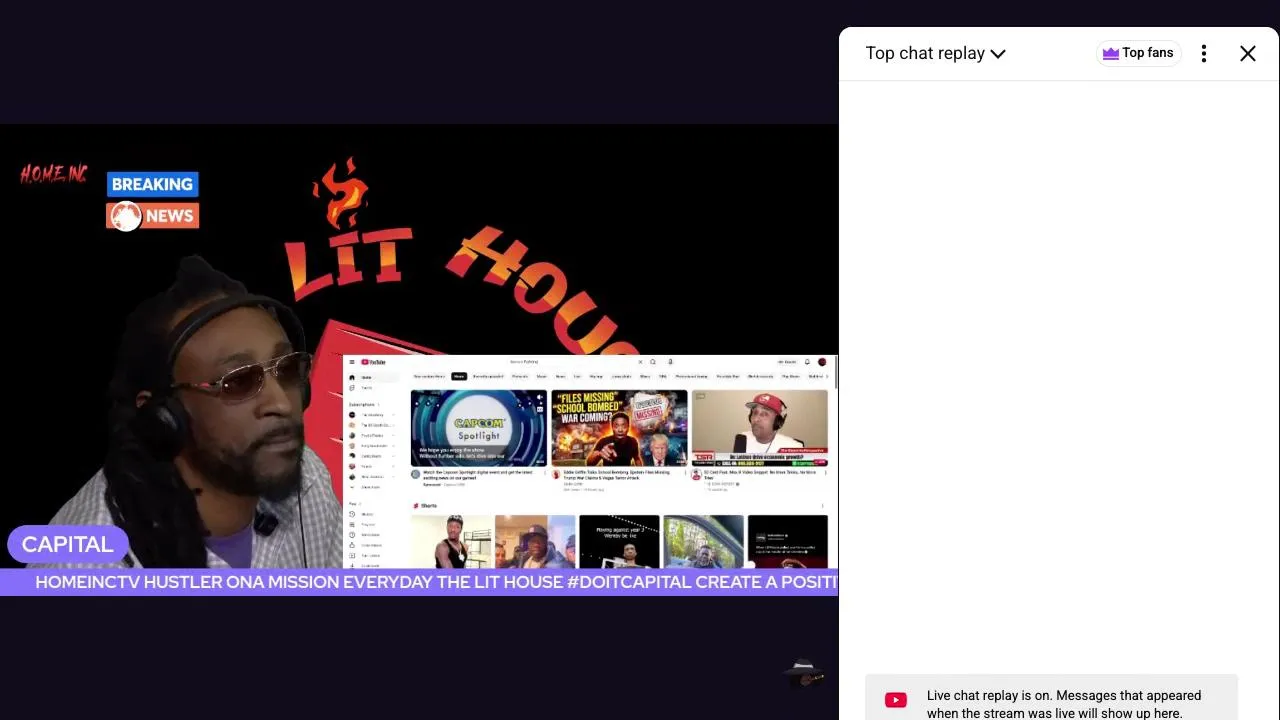Open the Top fans leaderboard

(x=1138, y=53)
